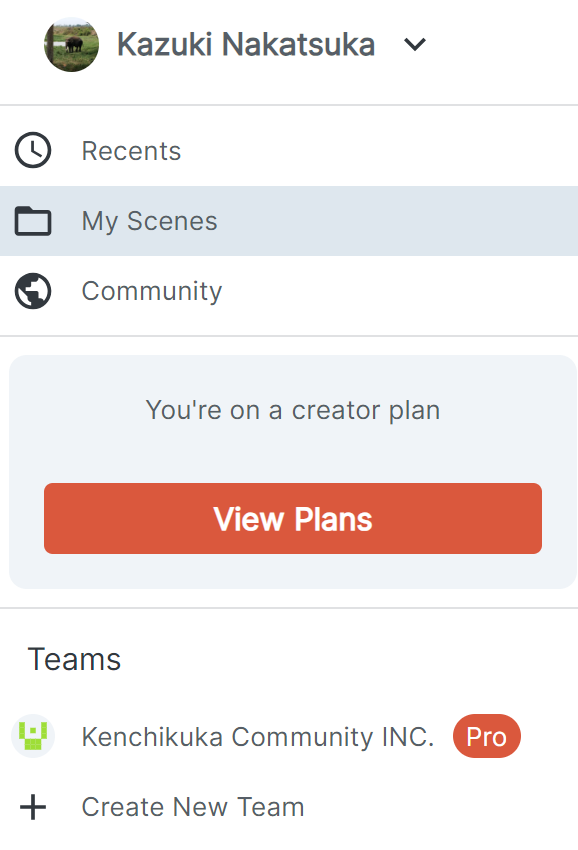Click blank area right of Recents label

pyautogui.click(x=380, y=151)
